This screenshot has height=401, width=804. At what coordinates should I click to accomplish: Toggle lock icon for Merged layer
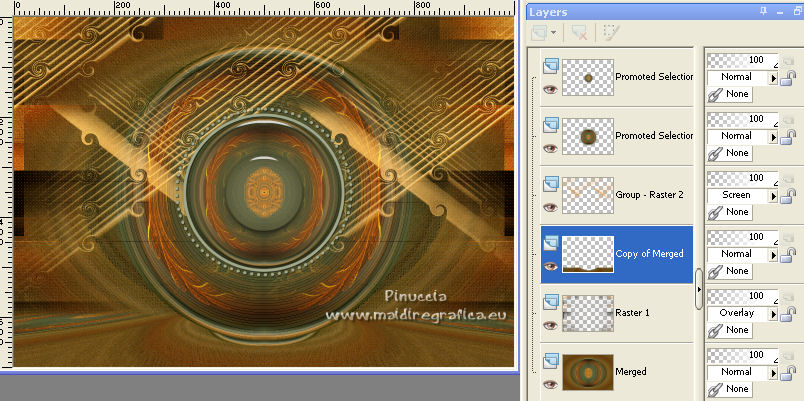pyautogui.click(x=788, y=373)
